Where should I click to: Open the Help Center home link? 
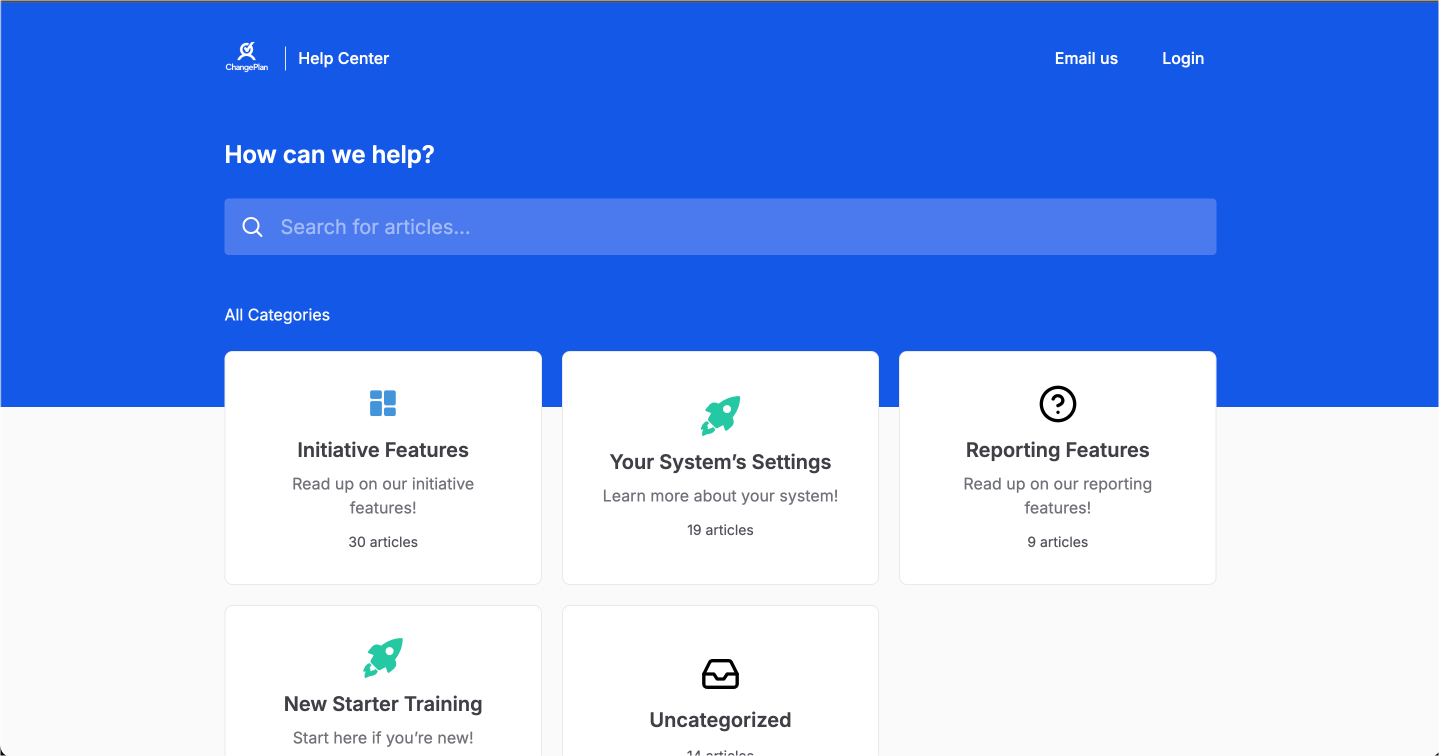(343, 58)
